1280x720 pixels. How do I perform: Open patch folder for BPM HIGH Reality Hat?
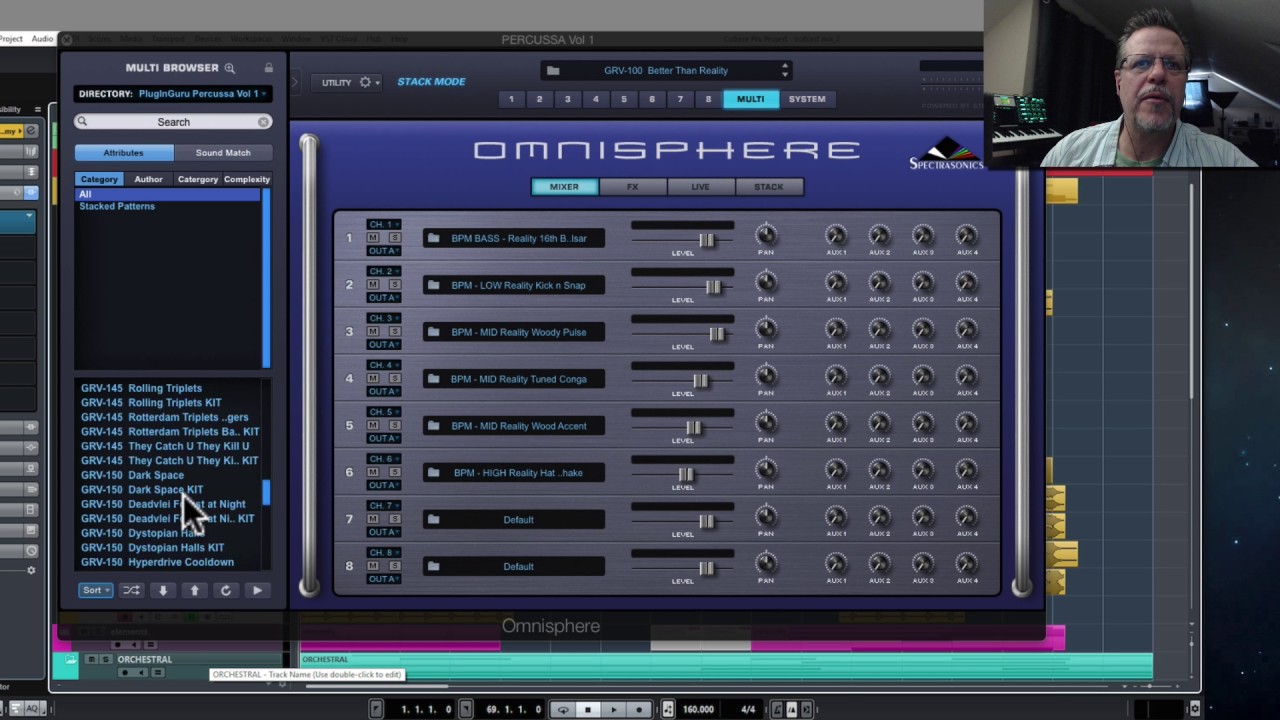pyautogui.click(x=433, y=473)
